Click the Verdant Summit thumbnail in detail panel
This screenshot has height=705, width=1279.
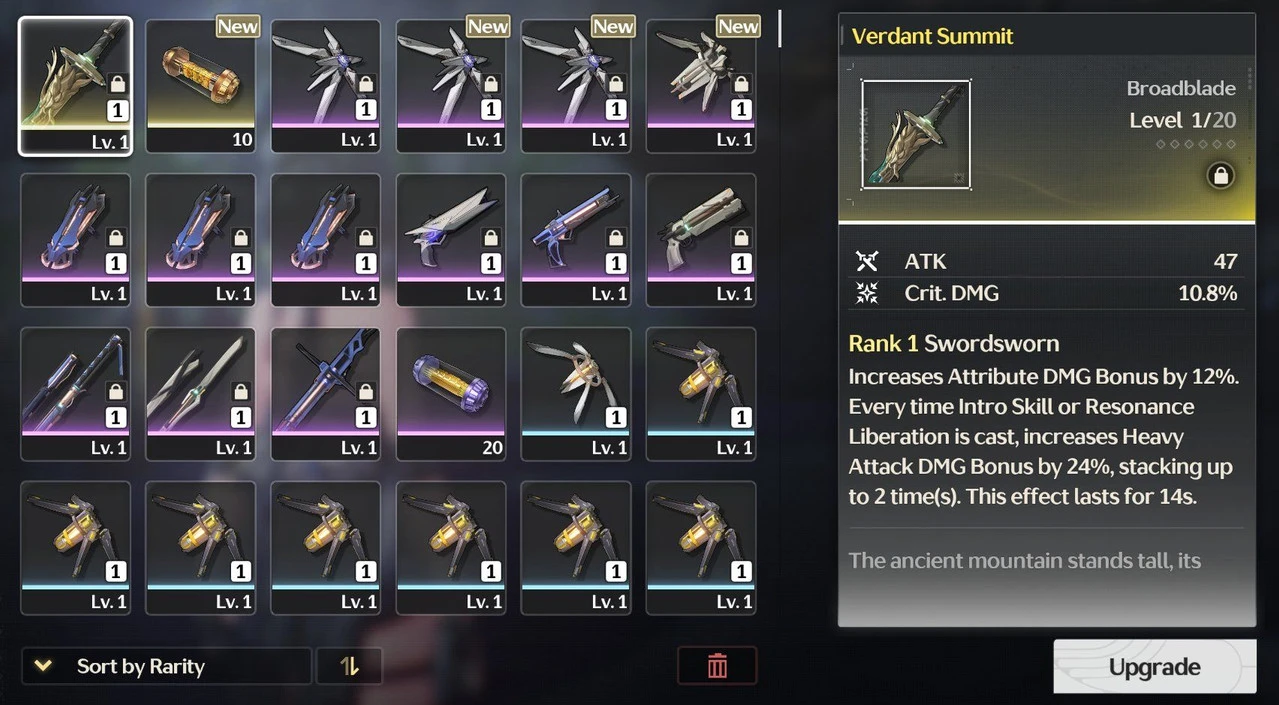(x=916, y=135)
